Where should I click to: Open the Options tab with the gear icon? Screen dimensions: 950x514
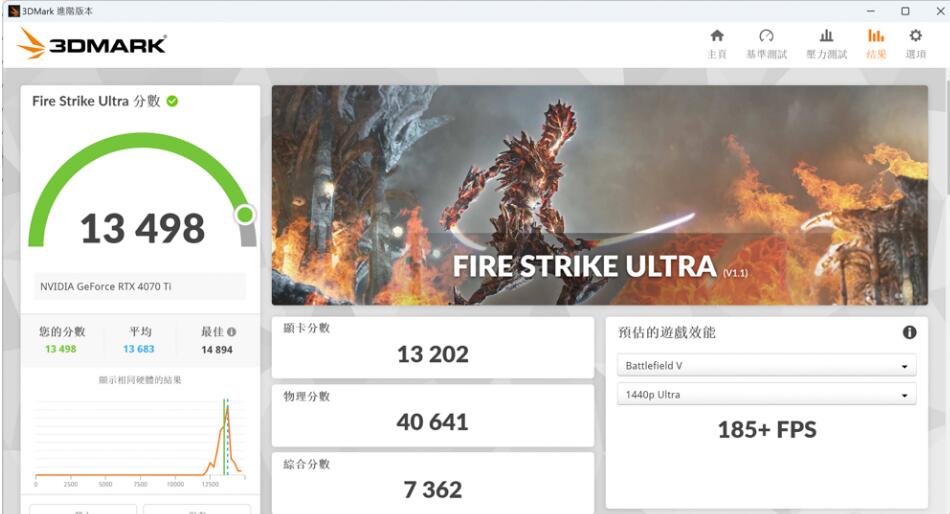(915, 44)
